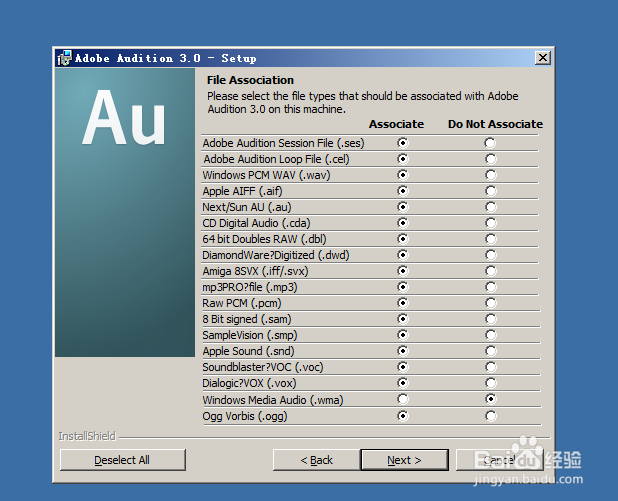Set .wav to Do Not Associate

click(x=490, y=175)
